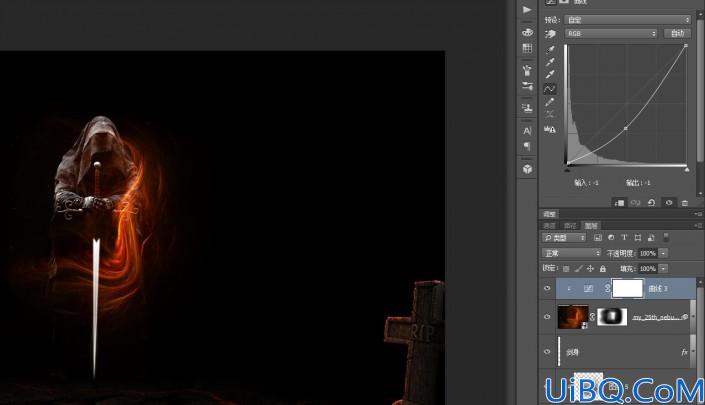Image resolution: width=705 pixels, height=405 pixels.
Task: Click the opacity value field
Action: click(648, 254)
